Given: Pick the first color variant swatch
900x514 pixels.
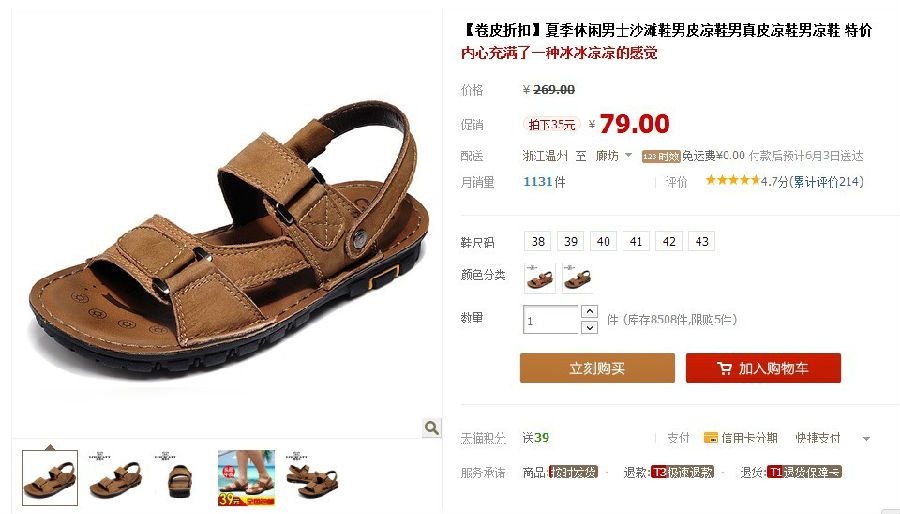Looking at the screenshot, I should tap(540, 278).
